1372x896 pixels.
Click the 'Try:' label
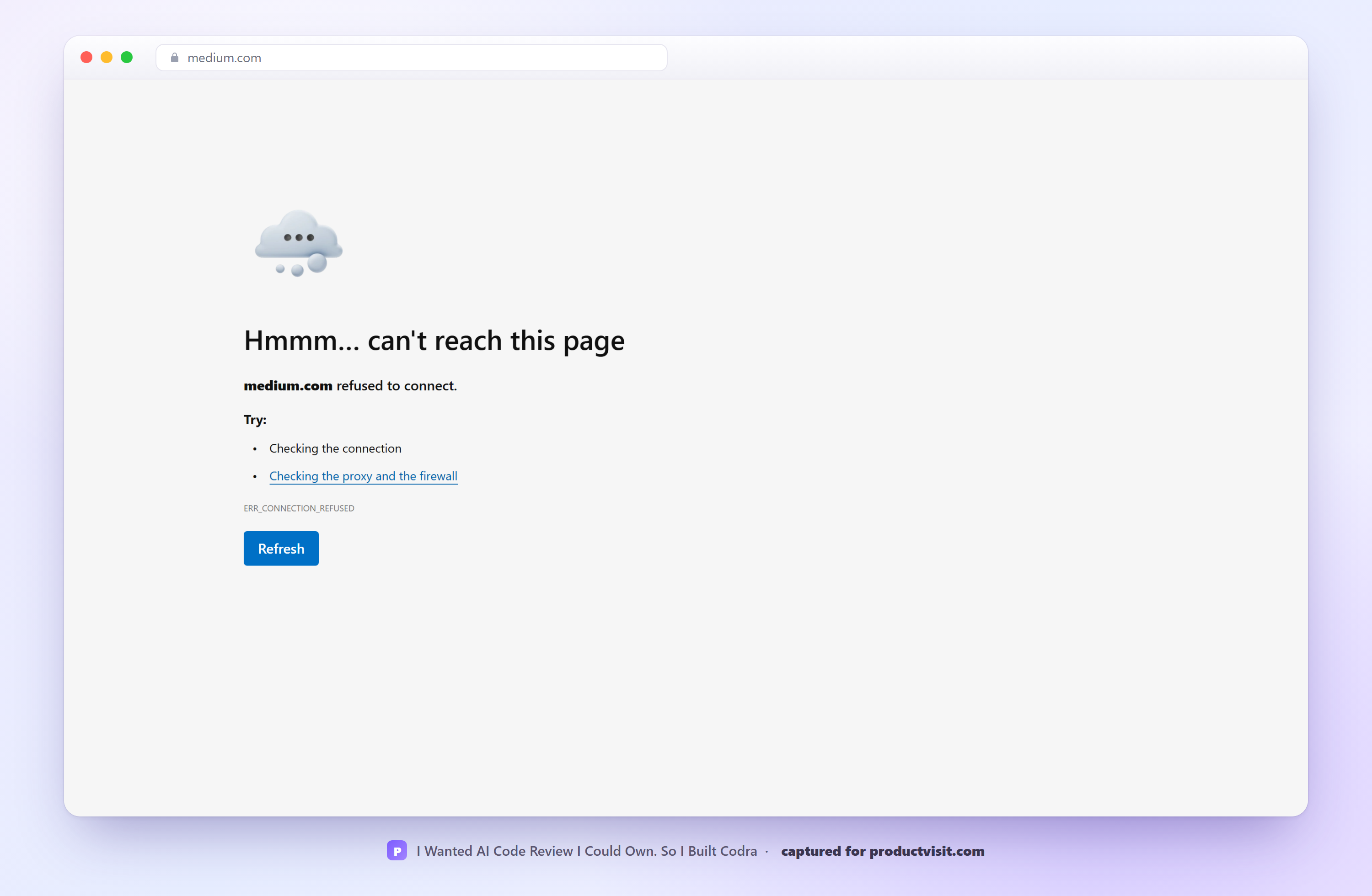(x=255, y=420)
